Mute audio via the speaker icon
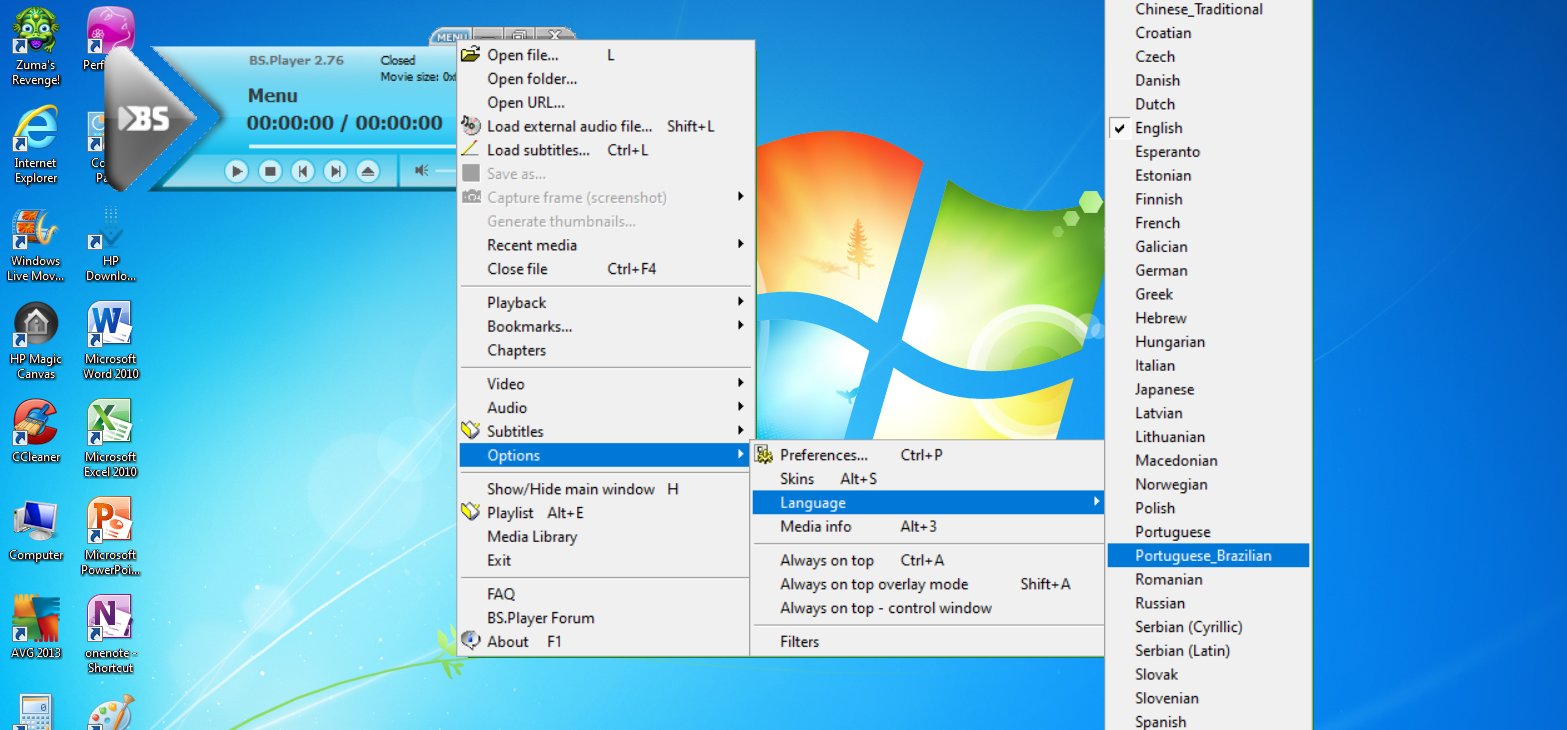 [x=422, y=171]
